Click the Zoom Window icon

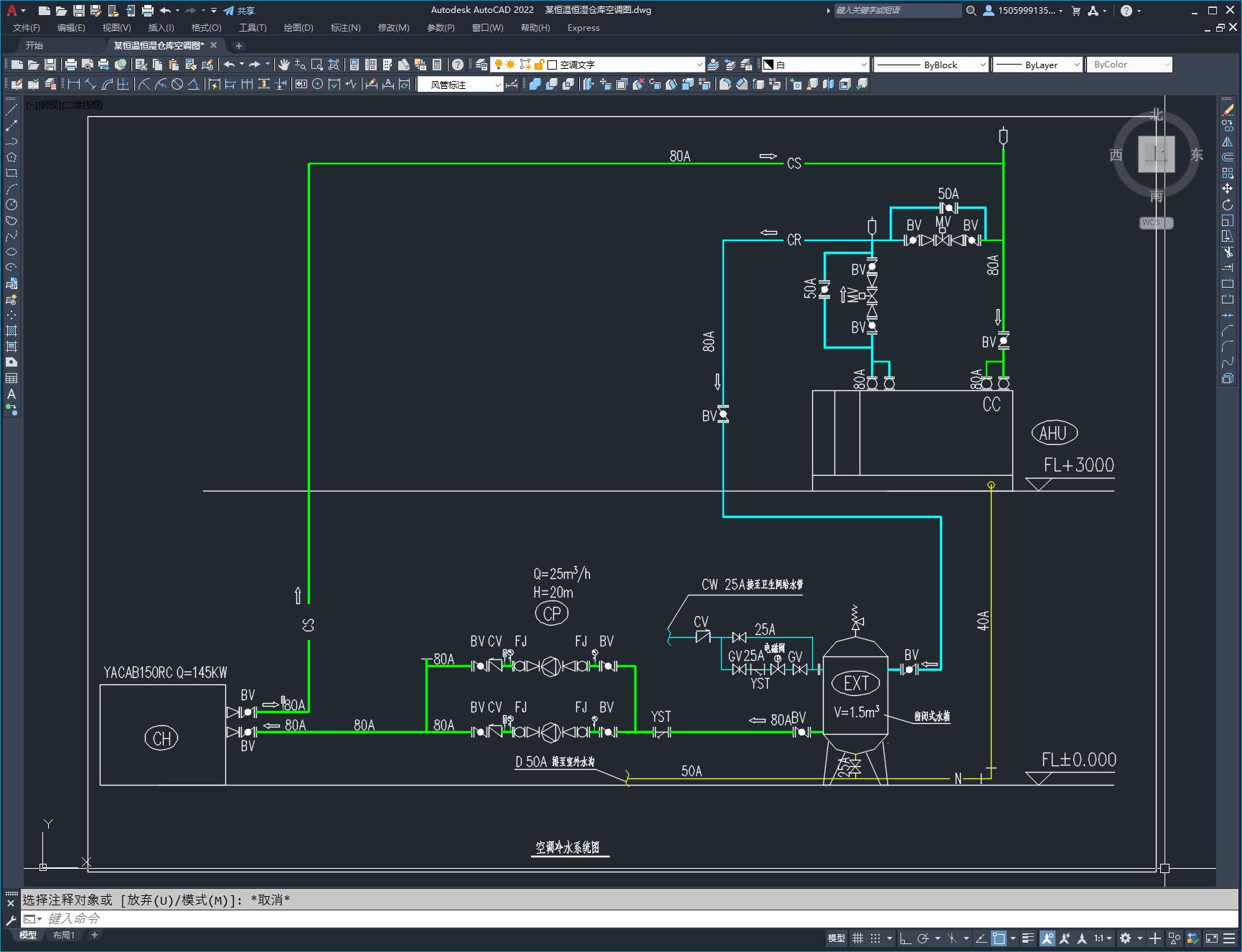click(317, 65)
